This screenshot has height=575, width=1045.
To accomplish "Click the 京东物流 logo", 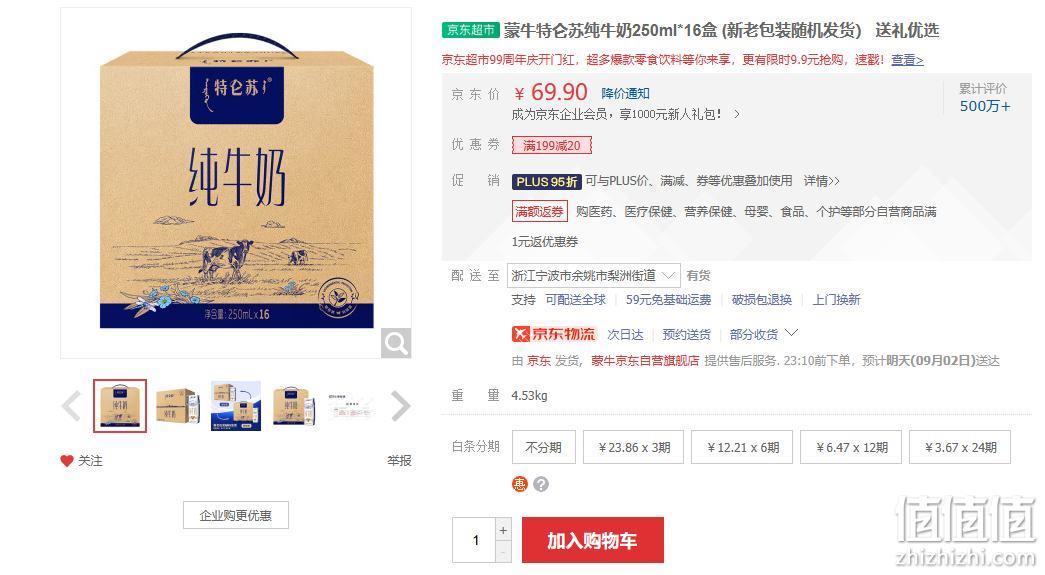I will (553, 334).
